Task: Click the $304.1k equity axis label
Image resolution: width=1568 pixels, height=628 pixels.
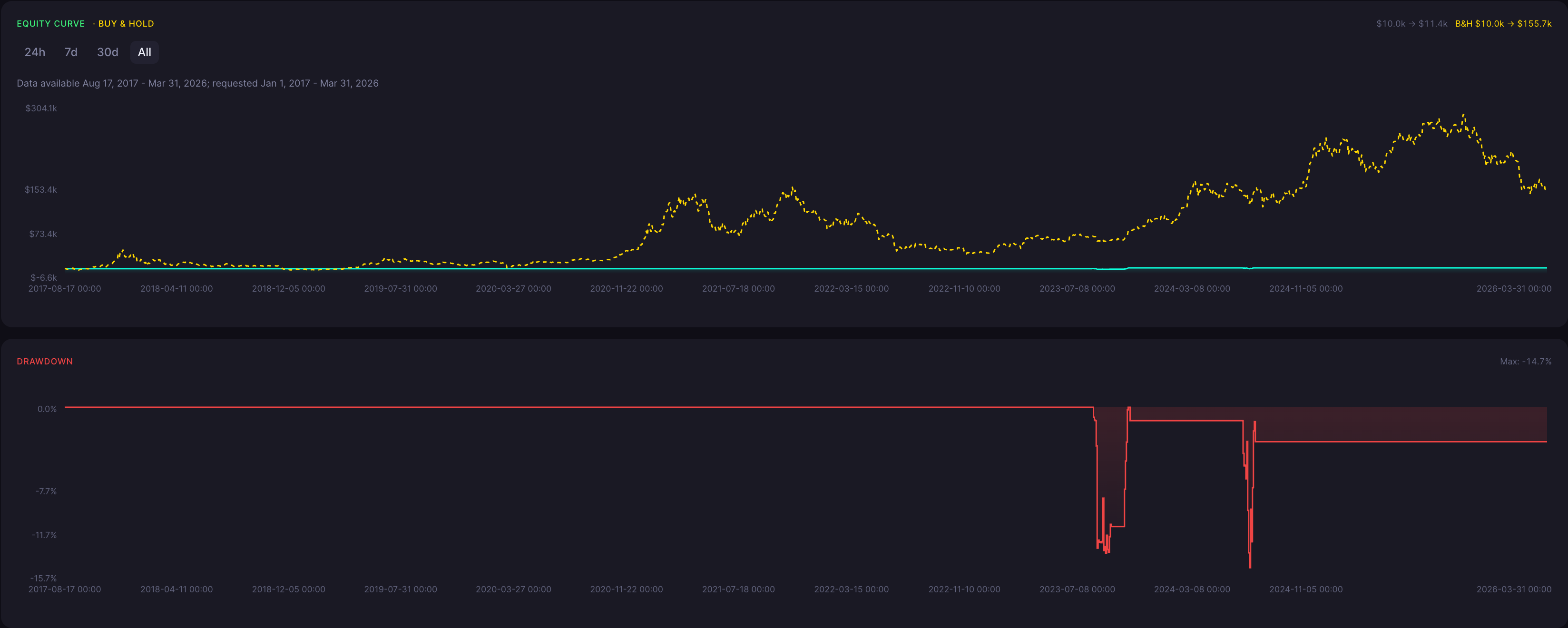Action: click(x=41, y=108)
